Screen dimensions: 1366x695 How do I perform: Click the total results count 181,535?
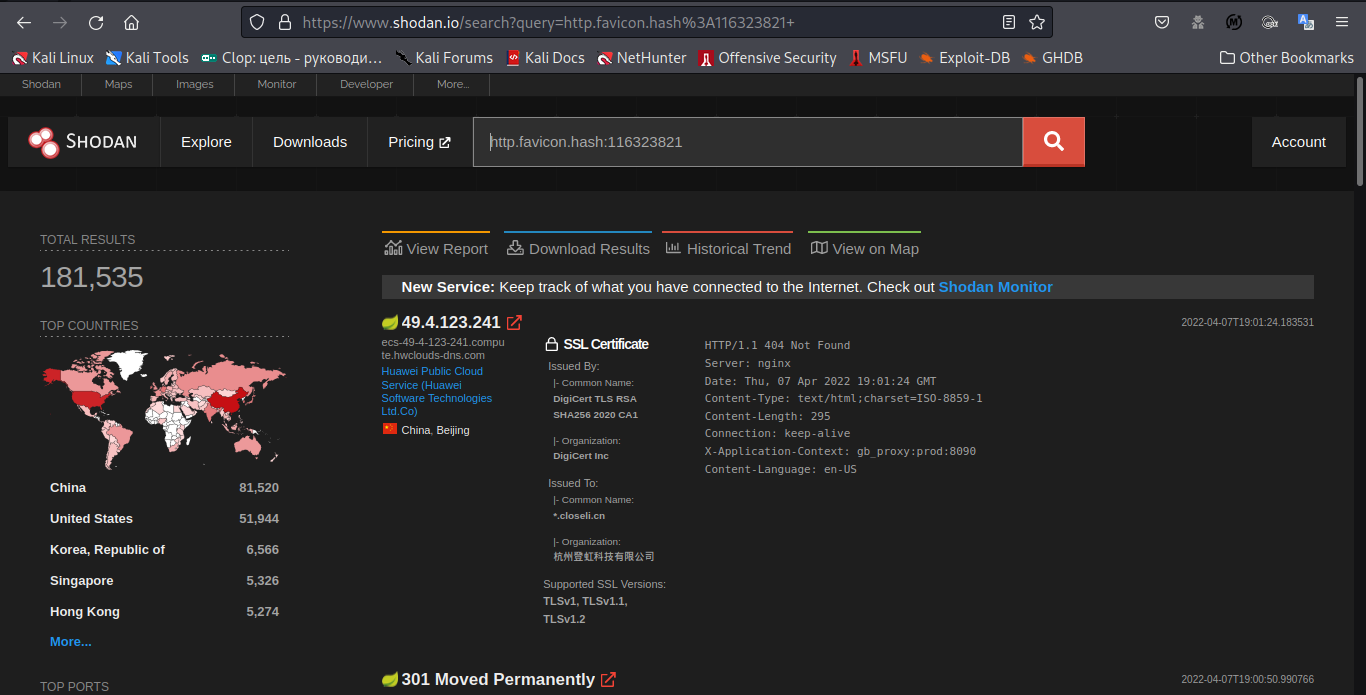[x=92, y=278]
